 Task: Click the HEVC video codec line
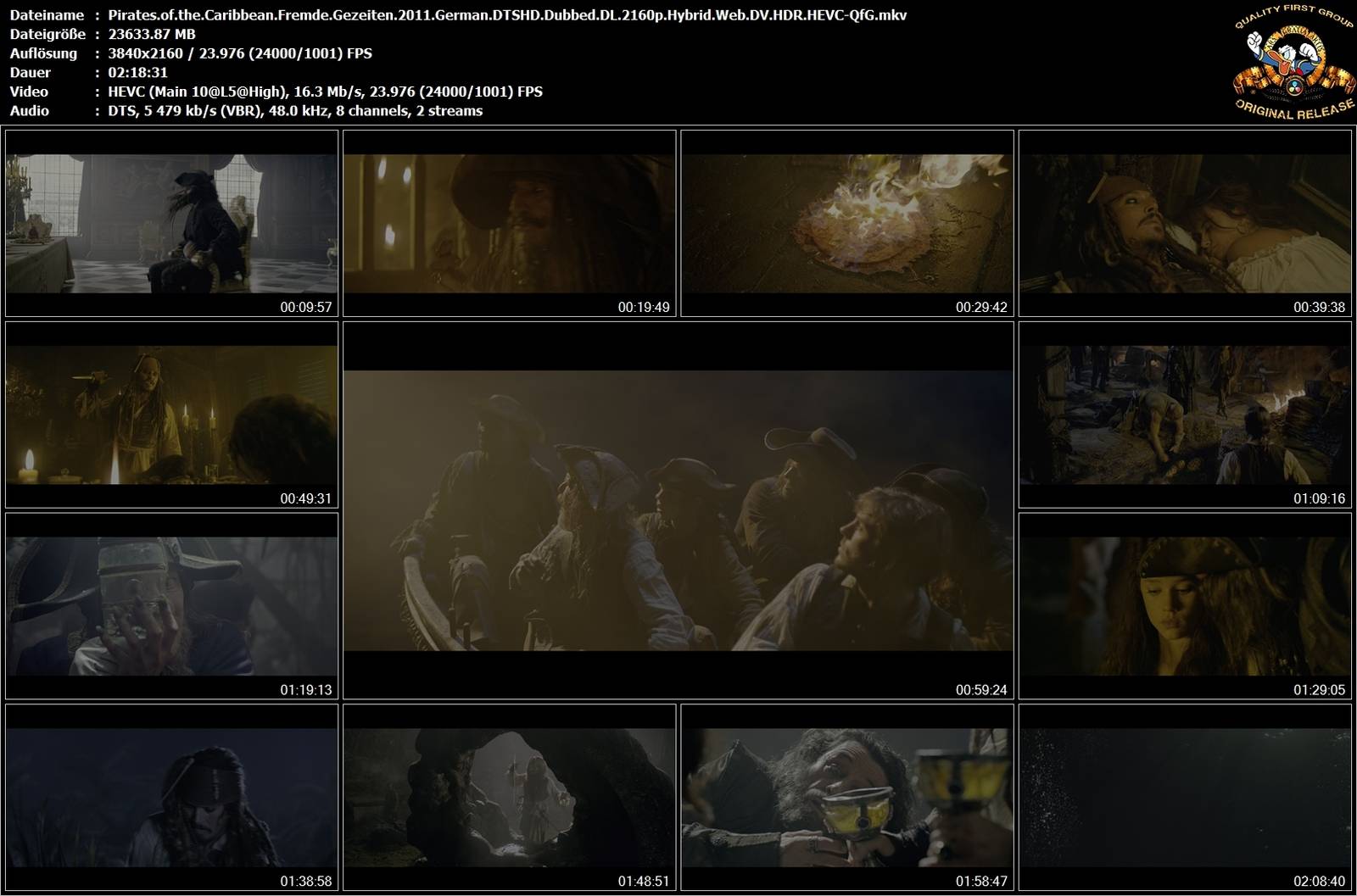tap(325, 92)
